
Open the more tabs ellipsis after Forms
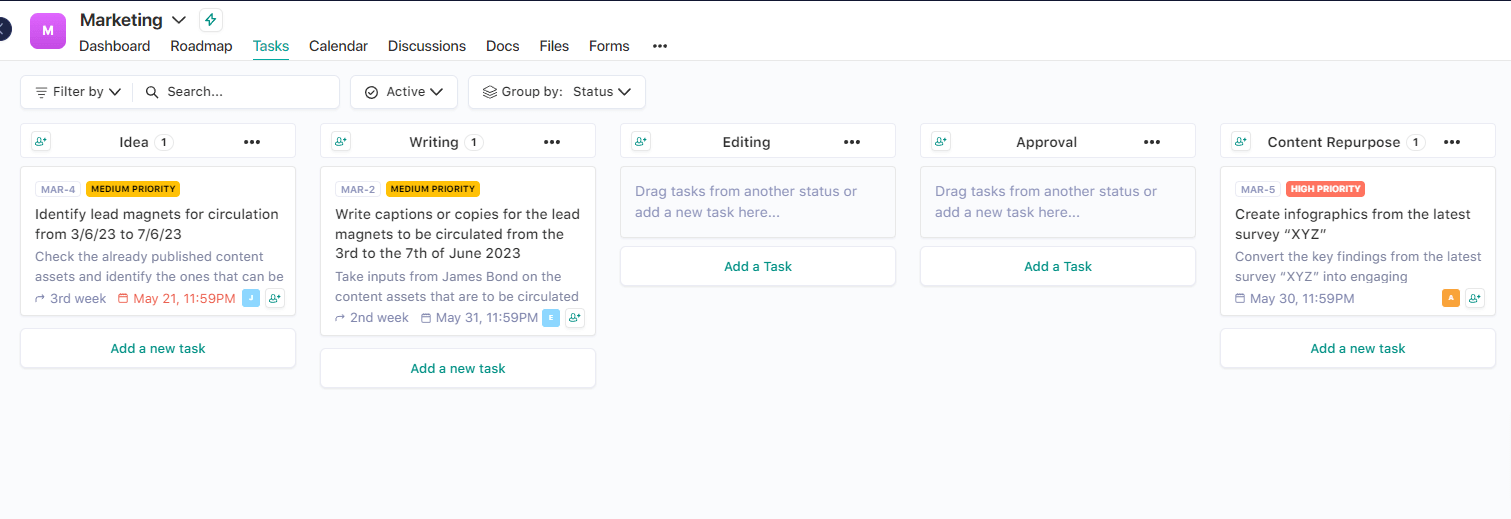coord(659,46)
